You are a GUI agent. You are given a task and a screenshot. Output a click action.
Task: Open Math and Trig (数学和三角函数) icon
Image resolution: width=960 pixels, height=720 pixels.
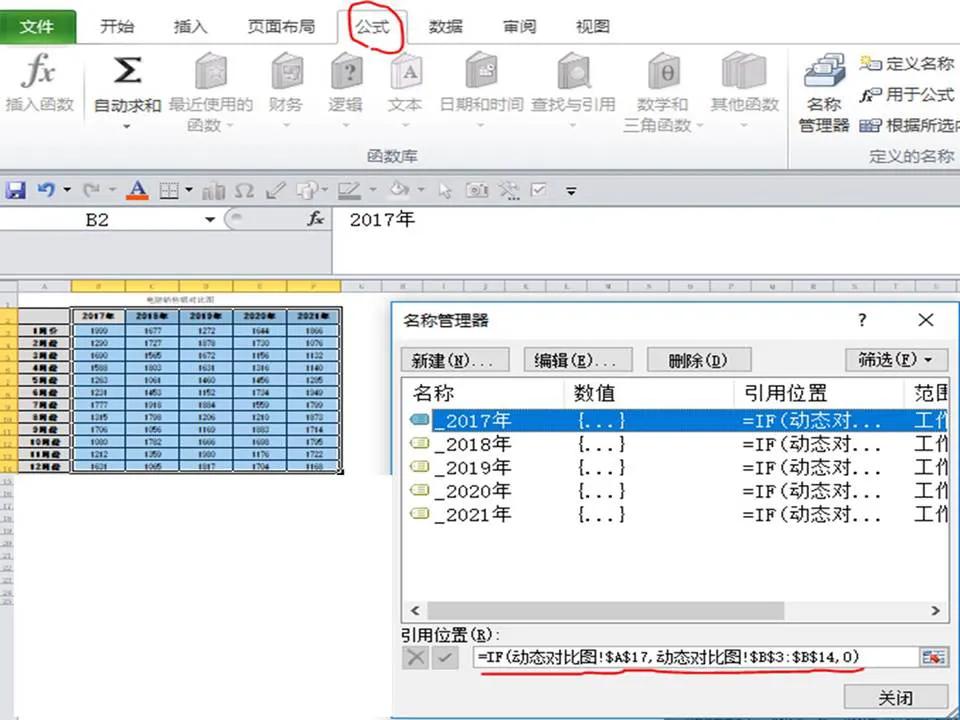[x=664, y=72]
